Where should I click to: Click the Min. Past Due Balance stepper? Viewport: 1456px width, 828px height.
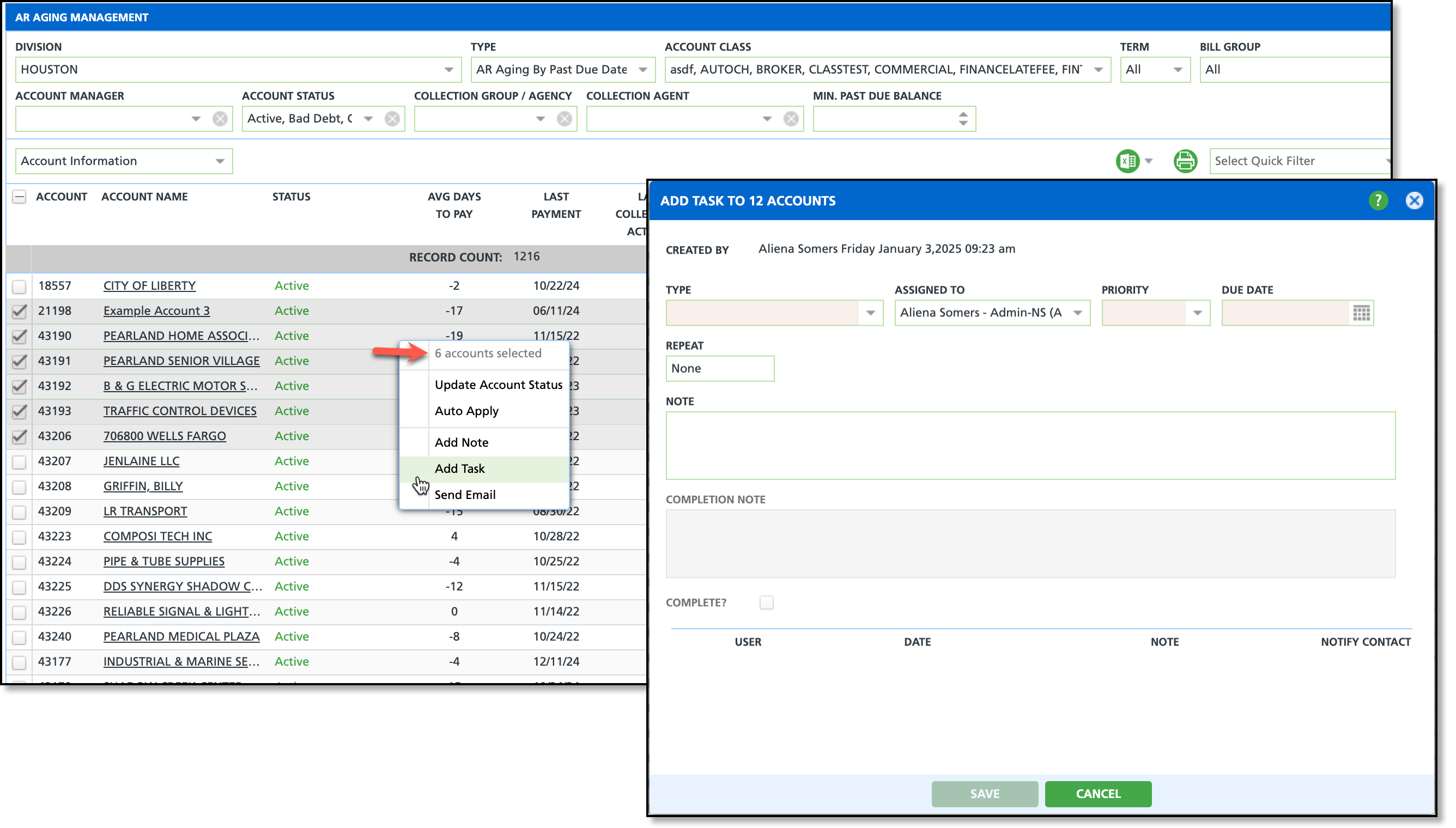tap(963, 118)
